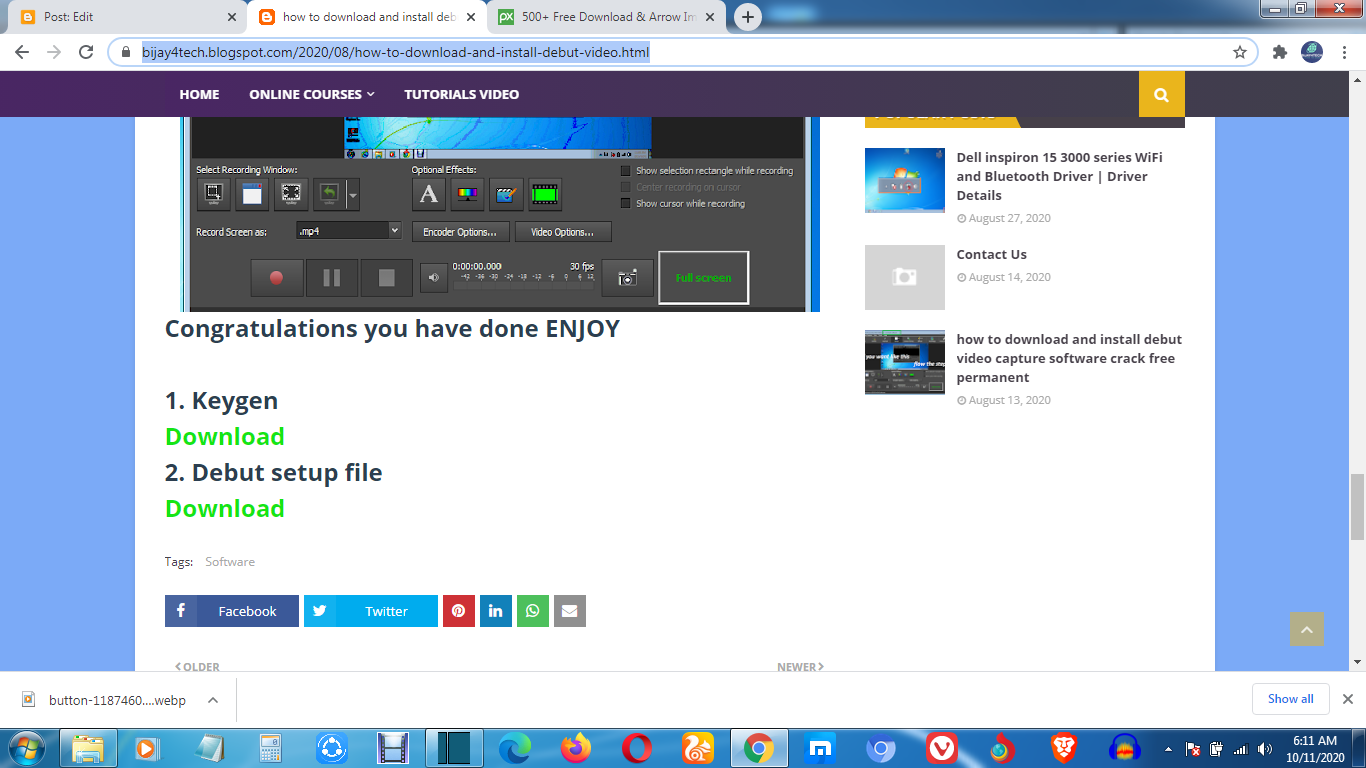Bookmark this page with the star icon
Image resolution: width=1366 pixels, height=768 pixels.
click(x=1240, y=52)
